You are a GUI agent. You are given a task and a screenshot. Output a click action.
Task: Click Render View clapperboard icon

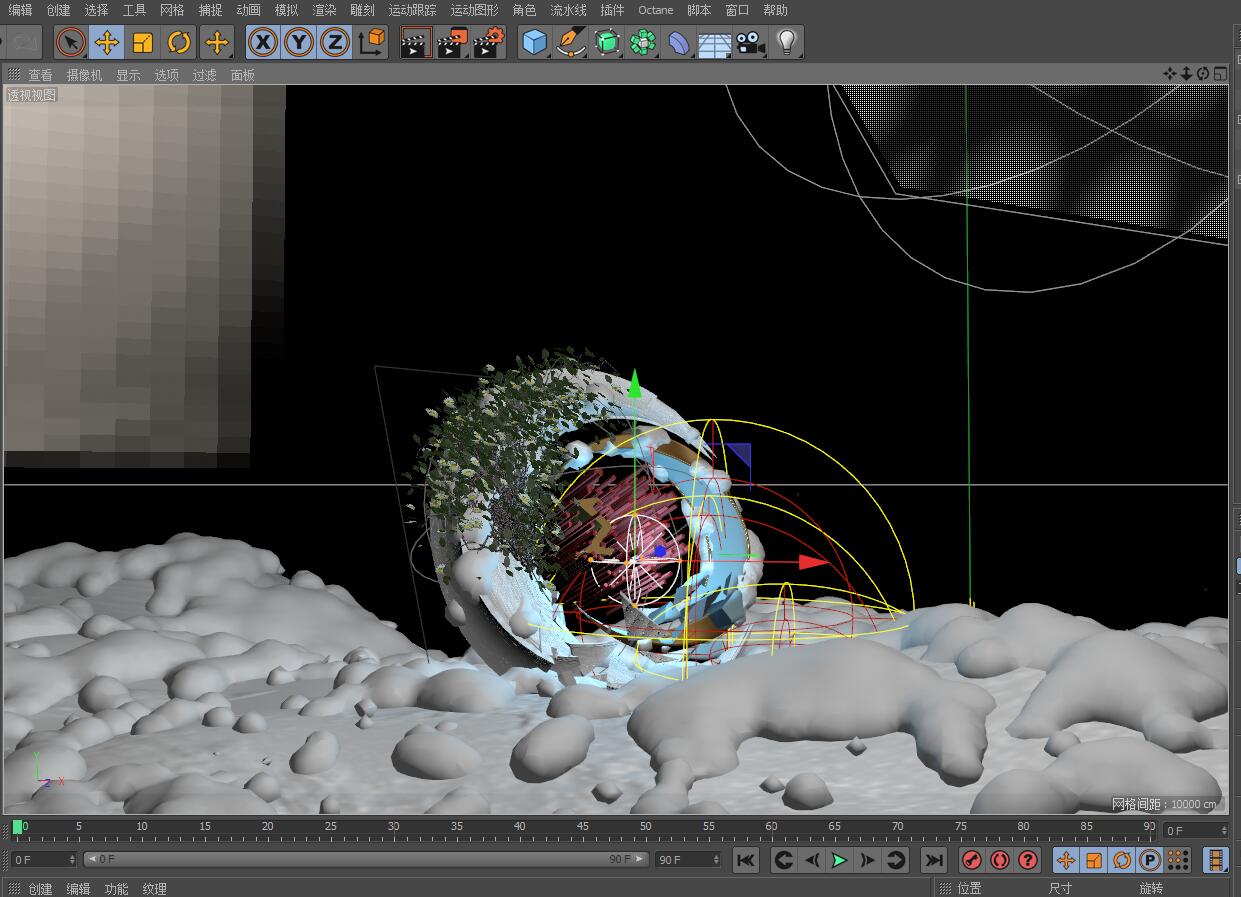(415, 42)
